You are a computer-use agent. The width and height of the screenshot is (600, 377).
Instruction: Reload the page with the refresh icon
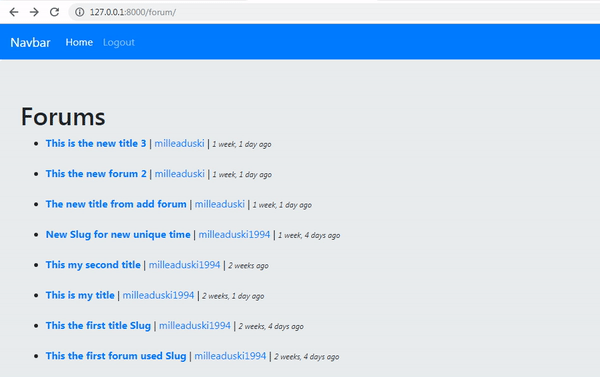click(54, 12)
